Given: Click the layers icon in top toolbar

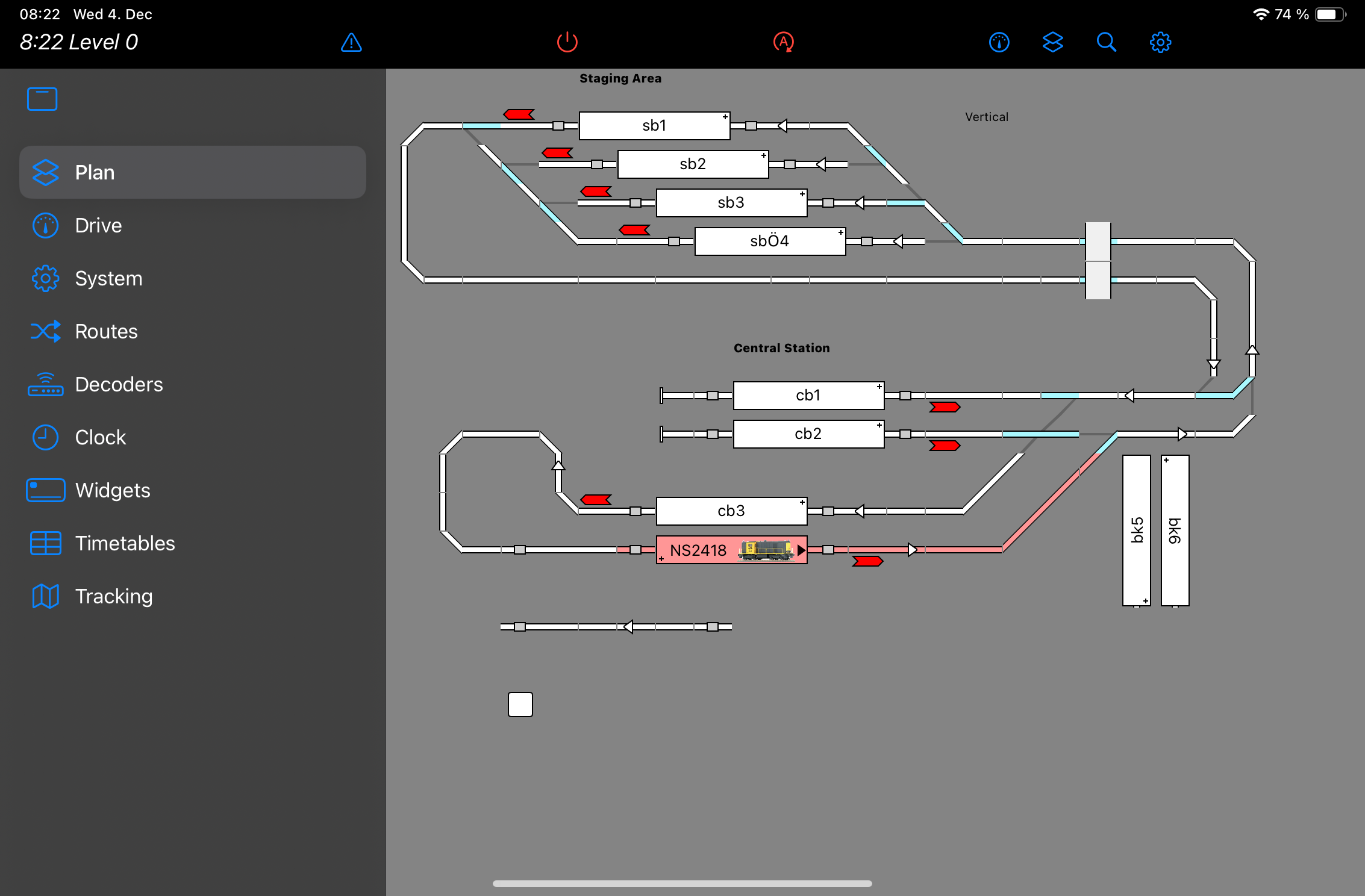Looking at the screenshot, I should [x=1052, y=42].
